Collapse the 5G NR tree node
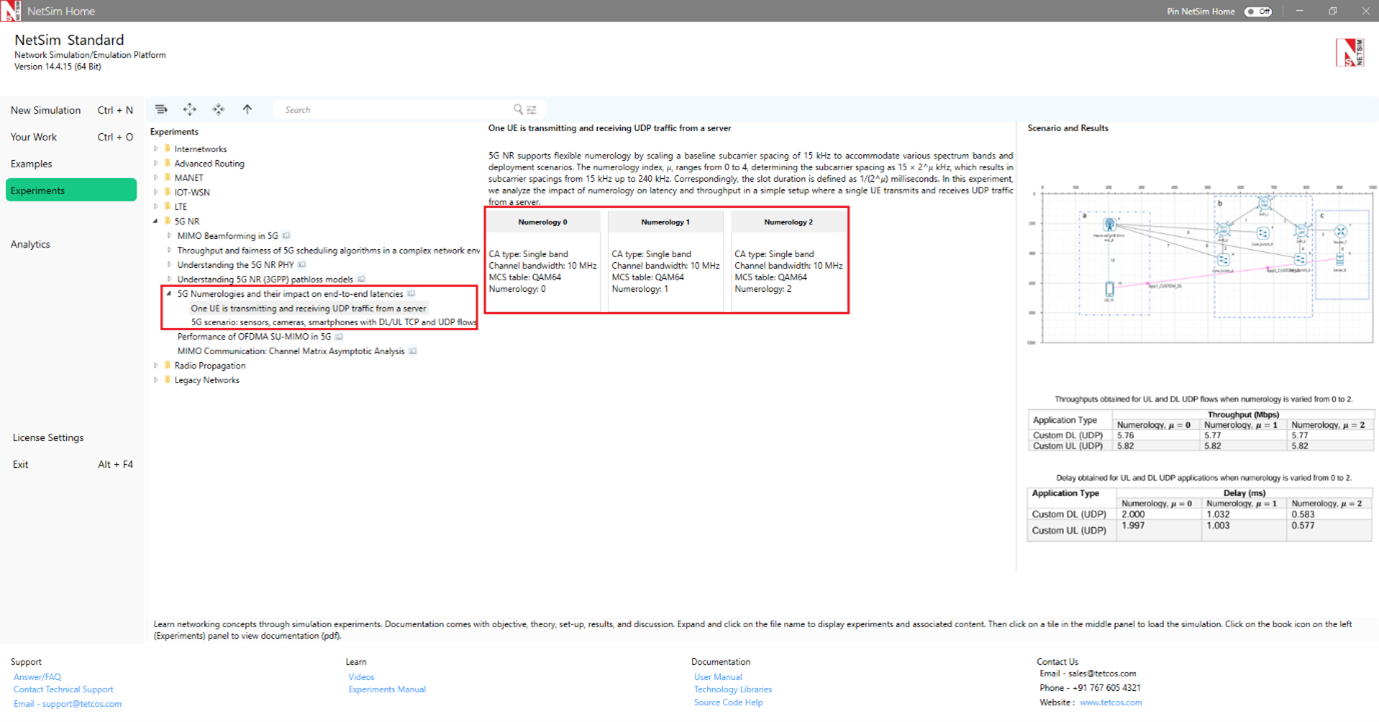 [156, 221]
